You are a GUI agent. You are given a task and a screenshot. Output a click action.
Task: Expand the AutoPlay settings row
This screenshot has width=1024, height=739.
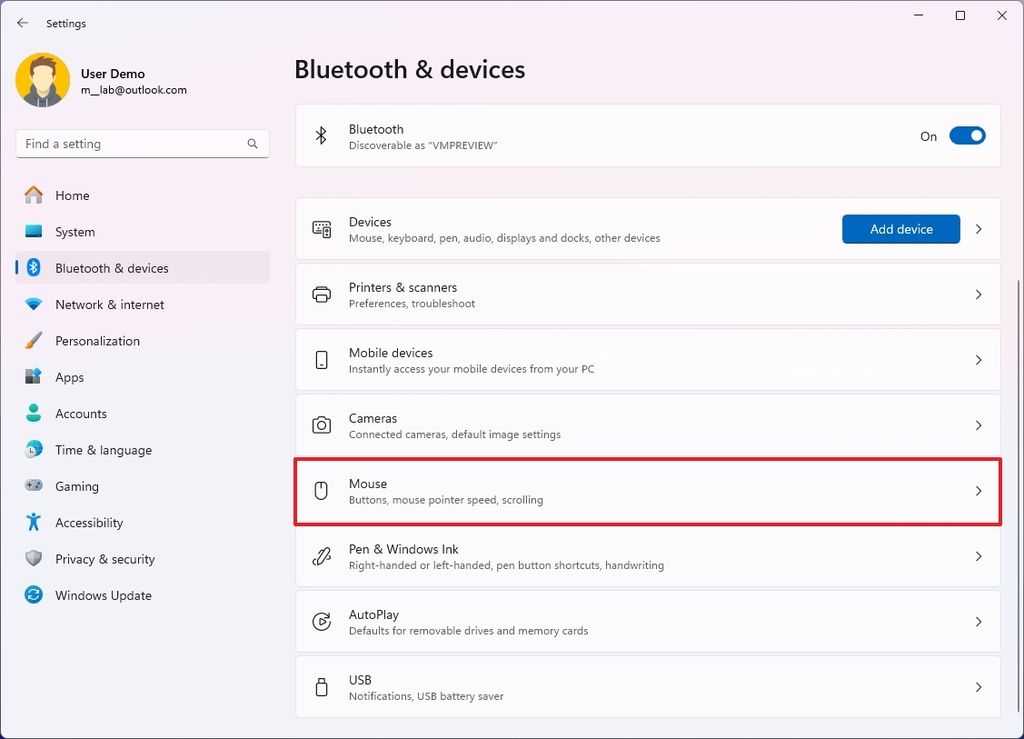tap(978, 621)
